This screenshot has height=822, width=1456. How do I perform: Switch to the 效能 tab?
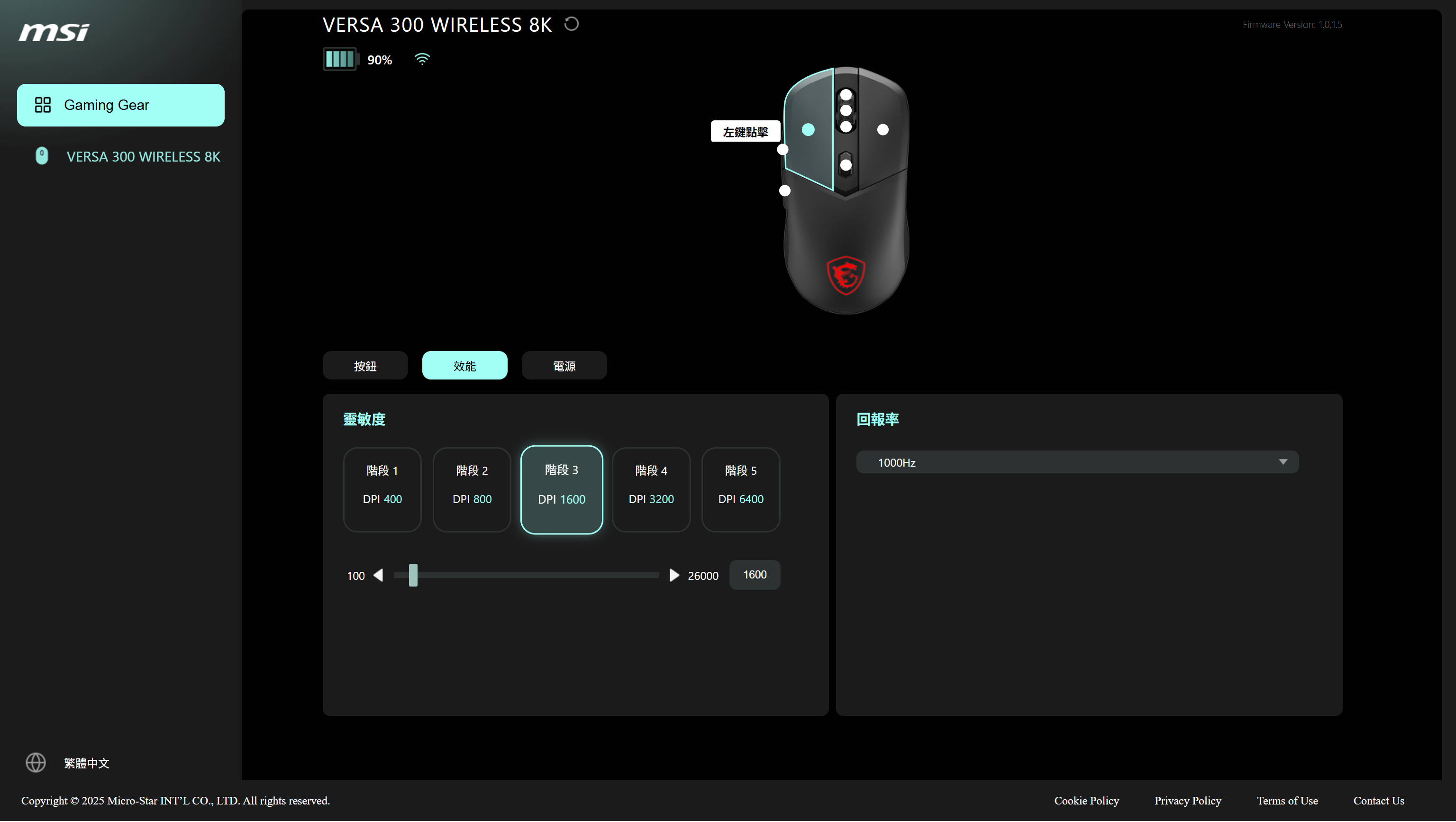pyautogui.click(x=464, y=366)
